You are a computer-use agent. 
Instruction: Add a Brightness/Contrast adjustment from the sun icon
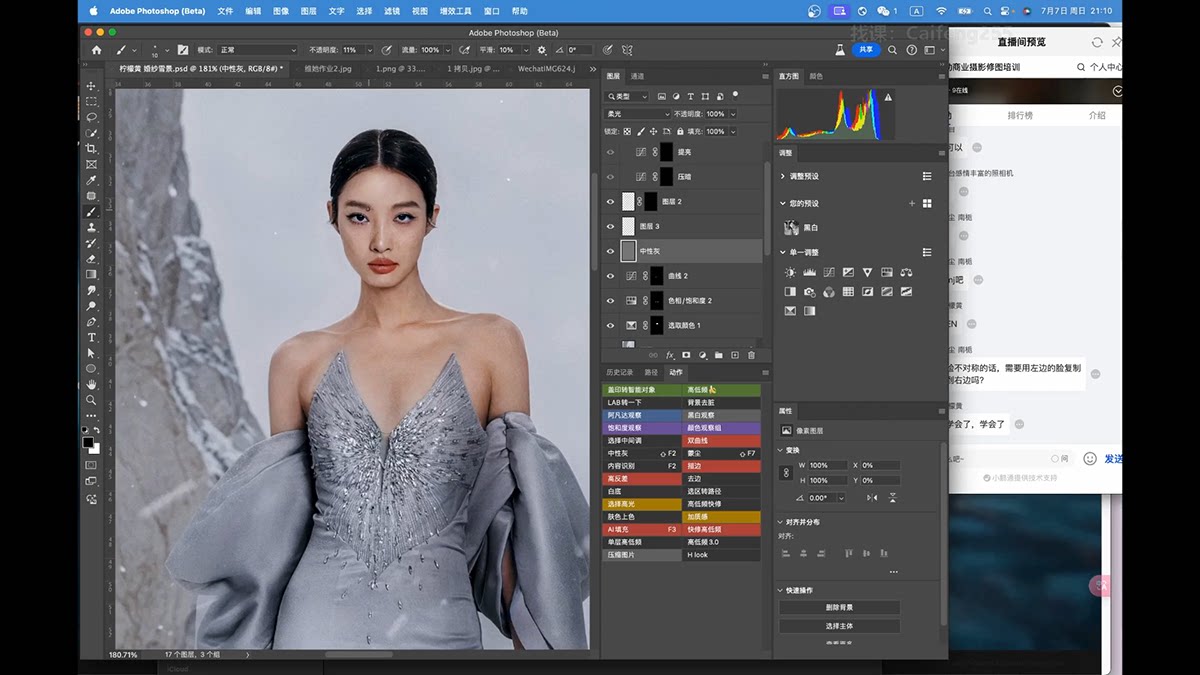pyautogui.click(x=790, y=272)
